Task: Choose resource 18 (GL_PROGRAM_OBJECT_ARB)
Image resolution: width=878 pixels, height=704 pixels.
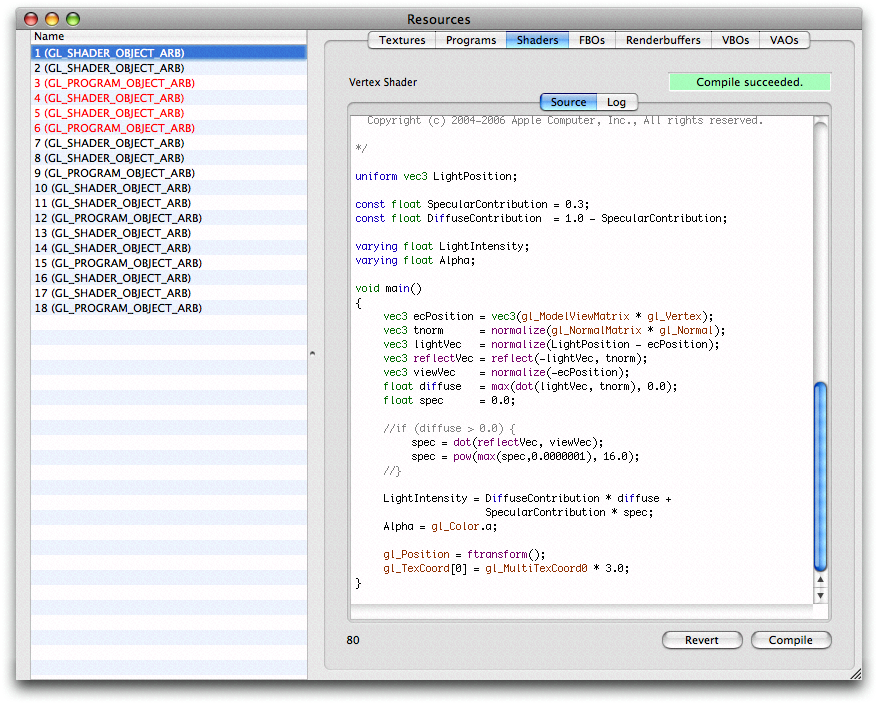Action: click(x=118, y=308)
